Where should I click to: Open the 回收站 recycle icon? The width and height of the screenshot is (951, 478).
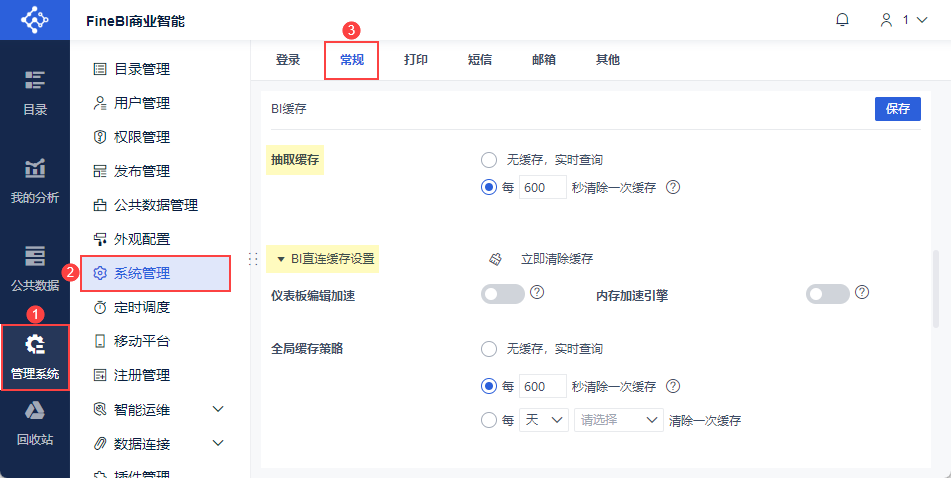pyautogui.click(x=35, y=410)
